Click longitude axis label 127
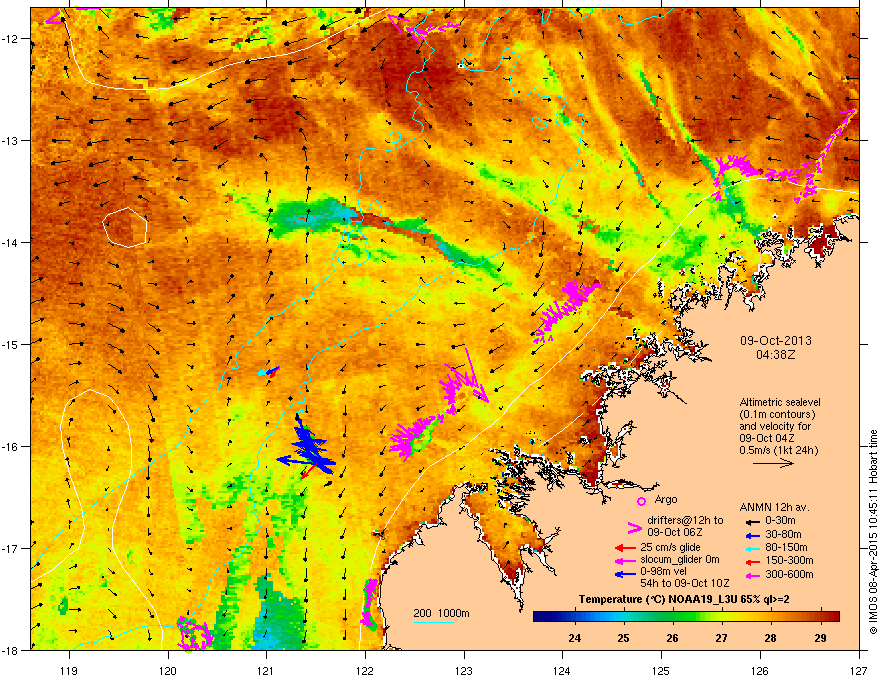The height and width of the screenshot is (680, 880). 859,670
